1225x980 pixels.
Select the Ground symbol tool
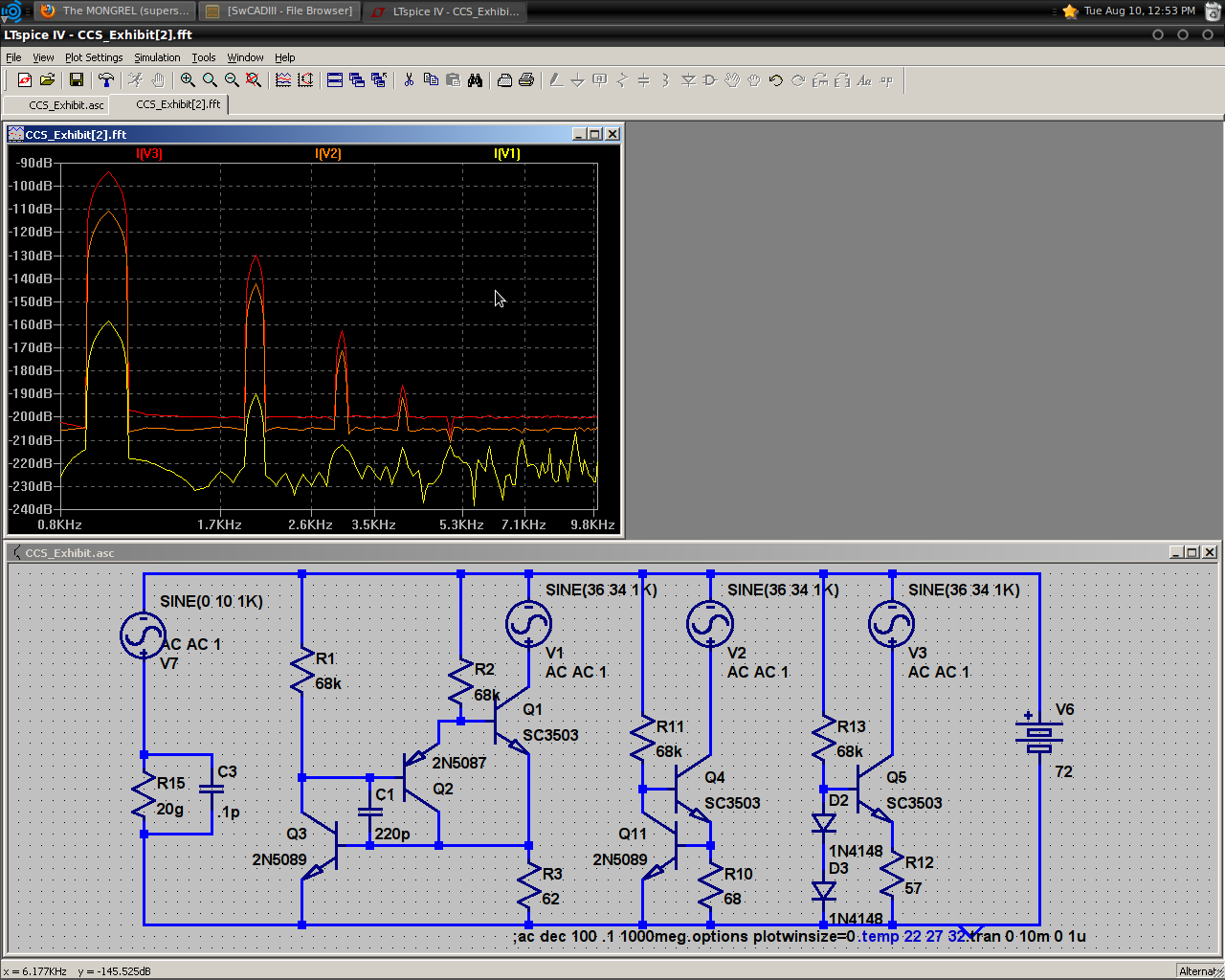(578, 80)
